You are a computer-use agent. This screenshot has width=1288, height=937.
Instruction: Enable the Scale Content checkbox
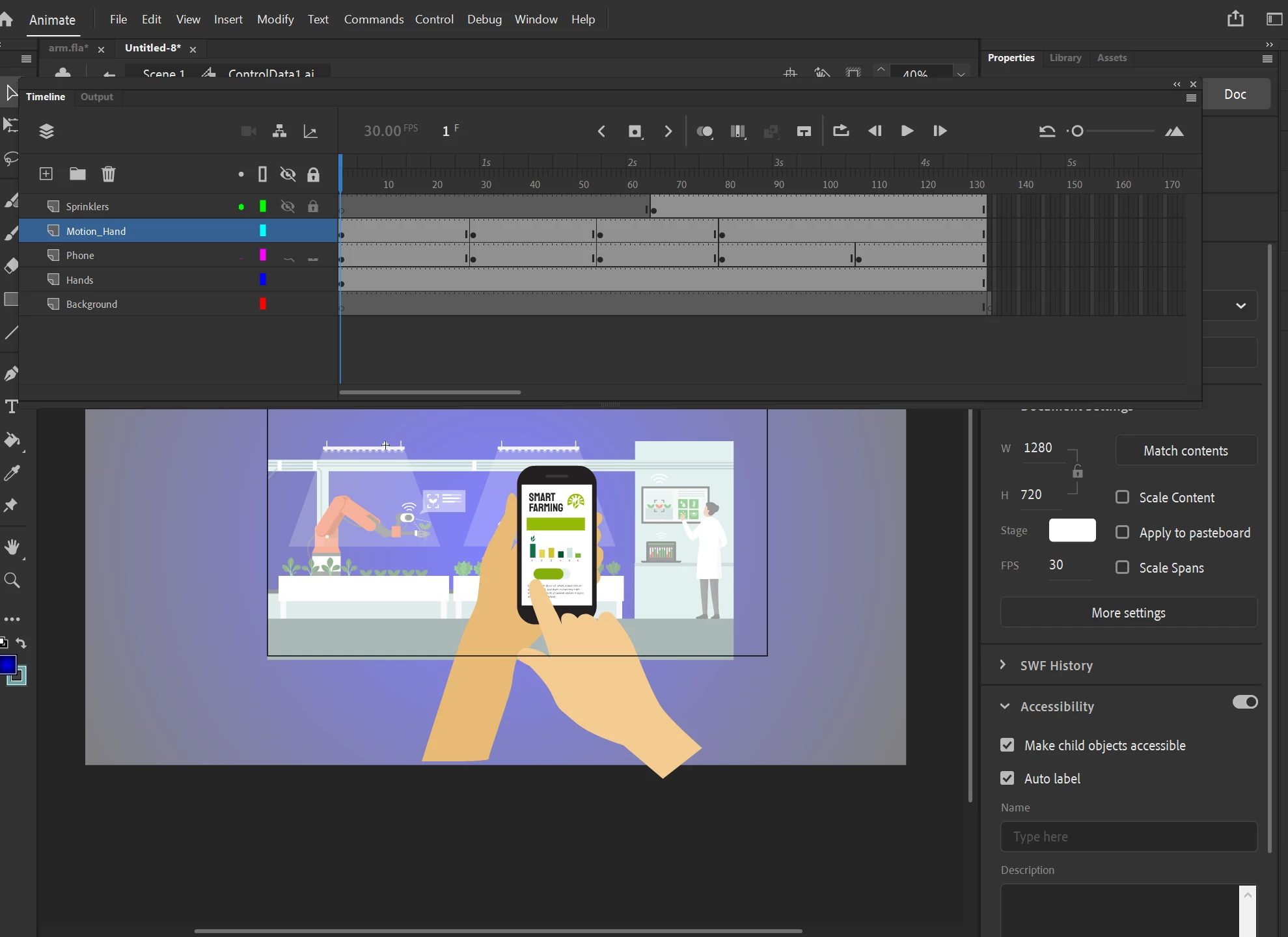point(1122,497)
